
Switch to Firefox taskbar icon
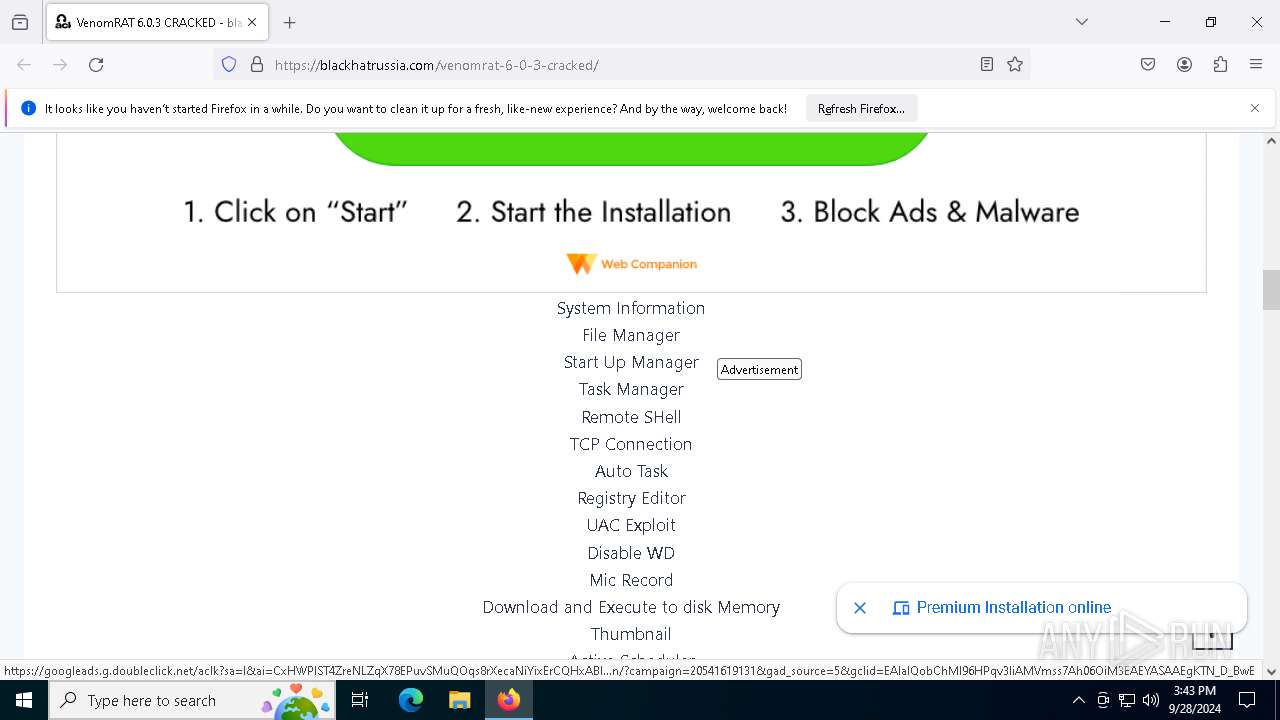point(509,700)
